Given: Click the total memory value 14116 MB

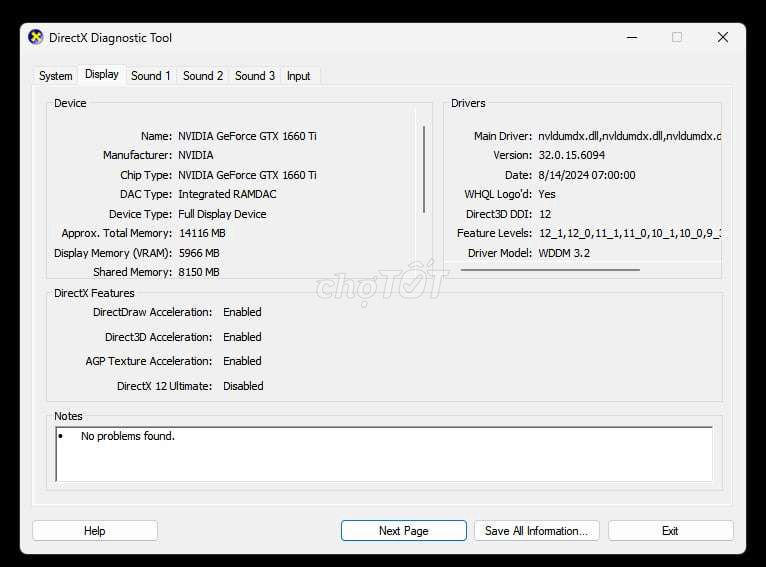Looking at the screenshot, I should click(x=202, y=233).
